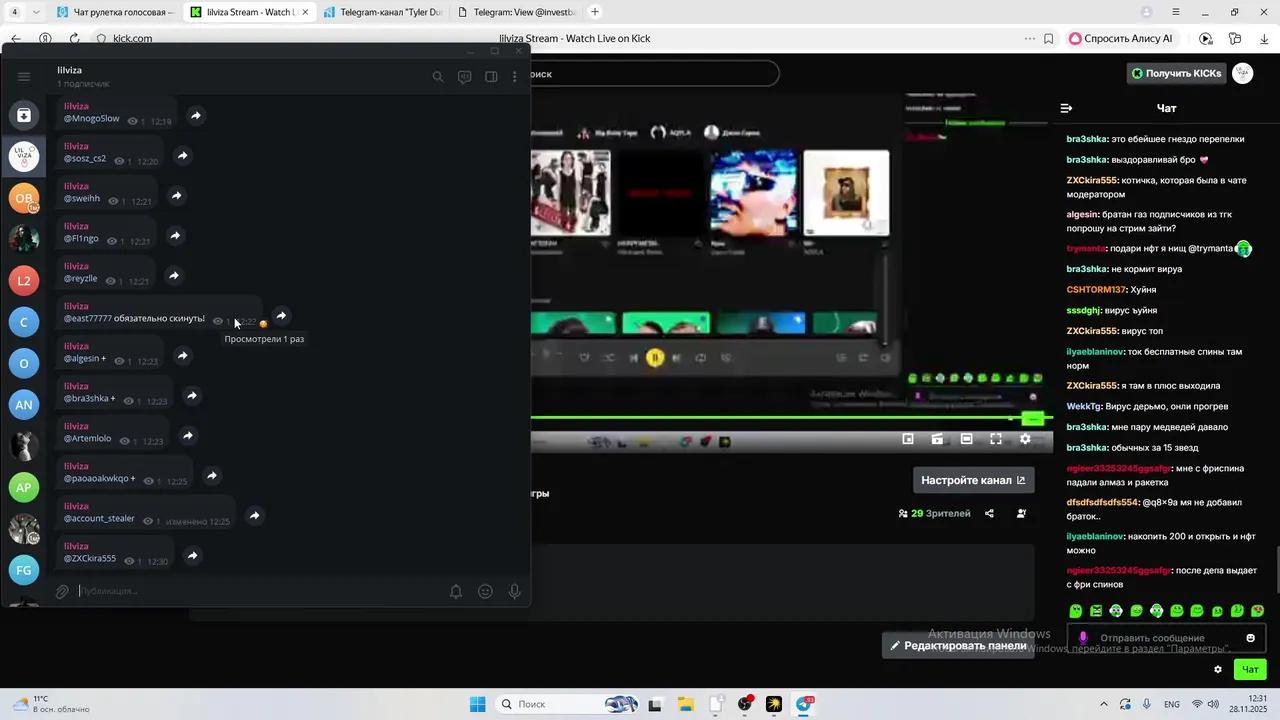Click Редактировать панели button
Viewport: 1280px width, 720px height.
(958, 646)
